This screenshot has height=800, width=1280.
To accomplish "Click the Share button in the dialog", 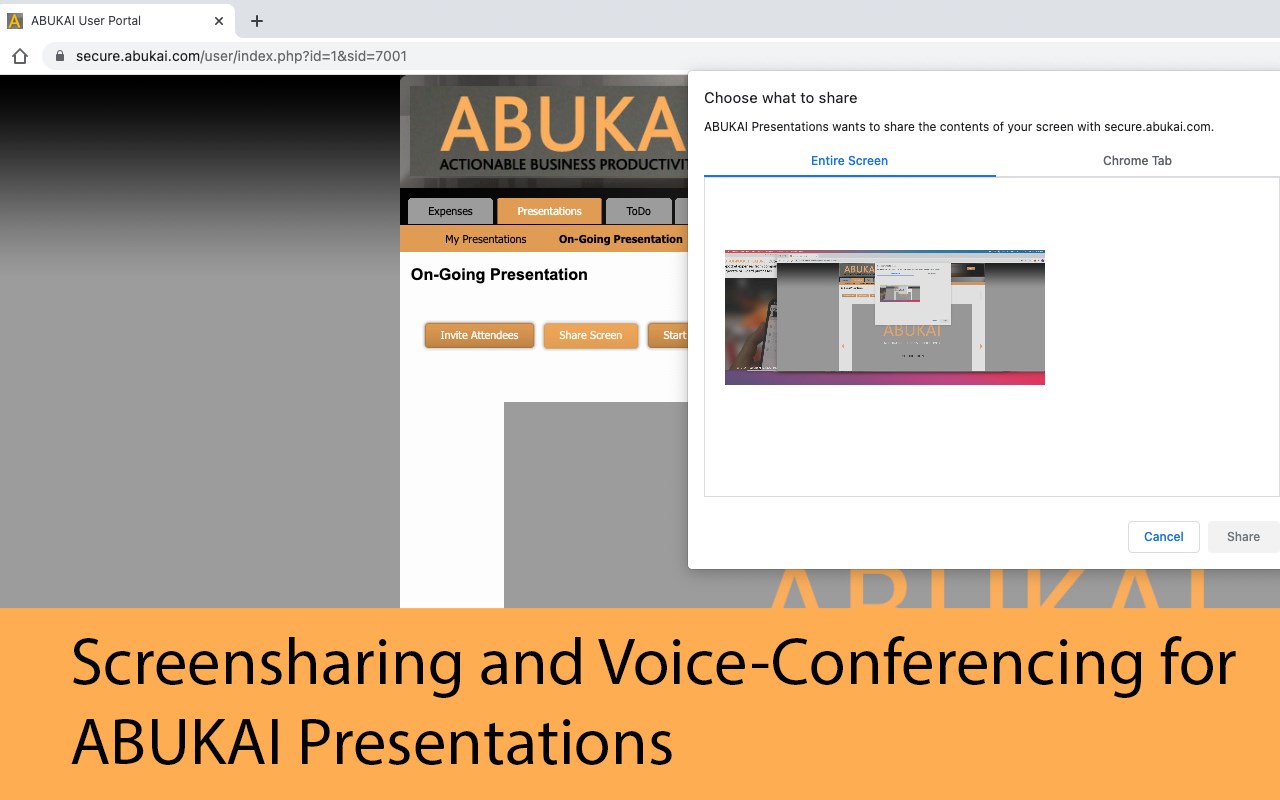I will click(1243, 536).
